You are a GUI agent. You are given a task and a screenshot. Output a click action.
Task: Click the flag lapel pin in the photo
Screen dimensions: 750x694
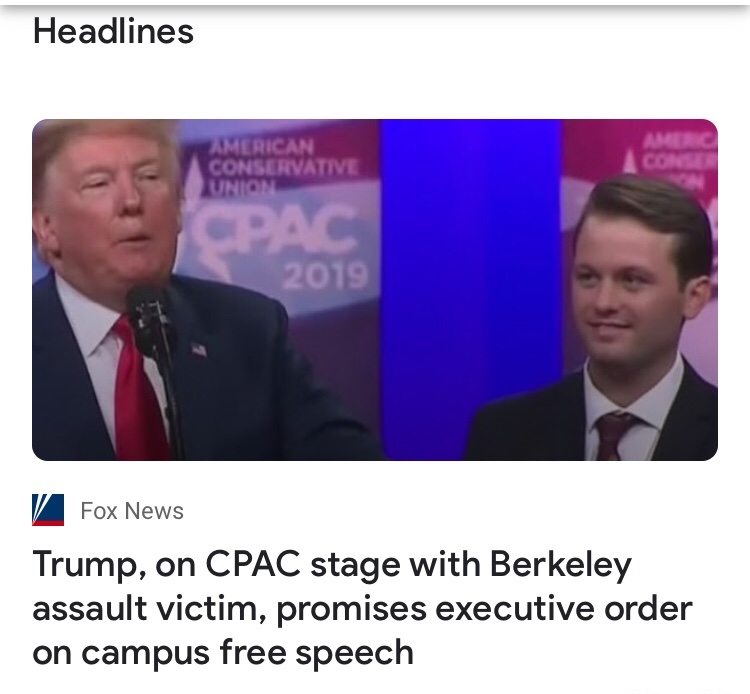coord(198,350)
